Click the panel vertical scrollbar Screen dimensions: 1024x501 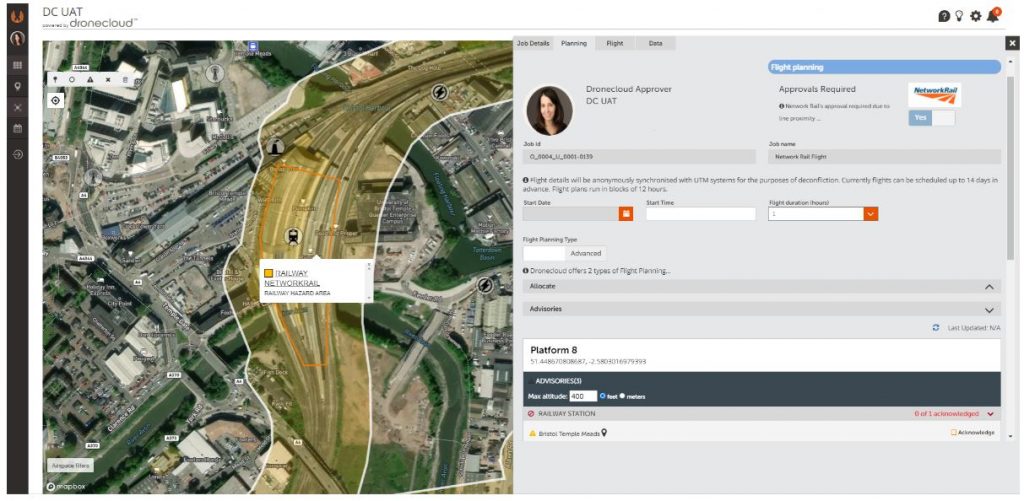pos(1010,167)
